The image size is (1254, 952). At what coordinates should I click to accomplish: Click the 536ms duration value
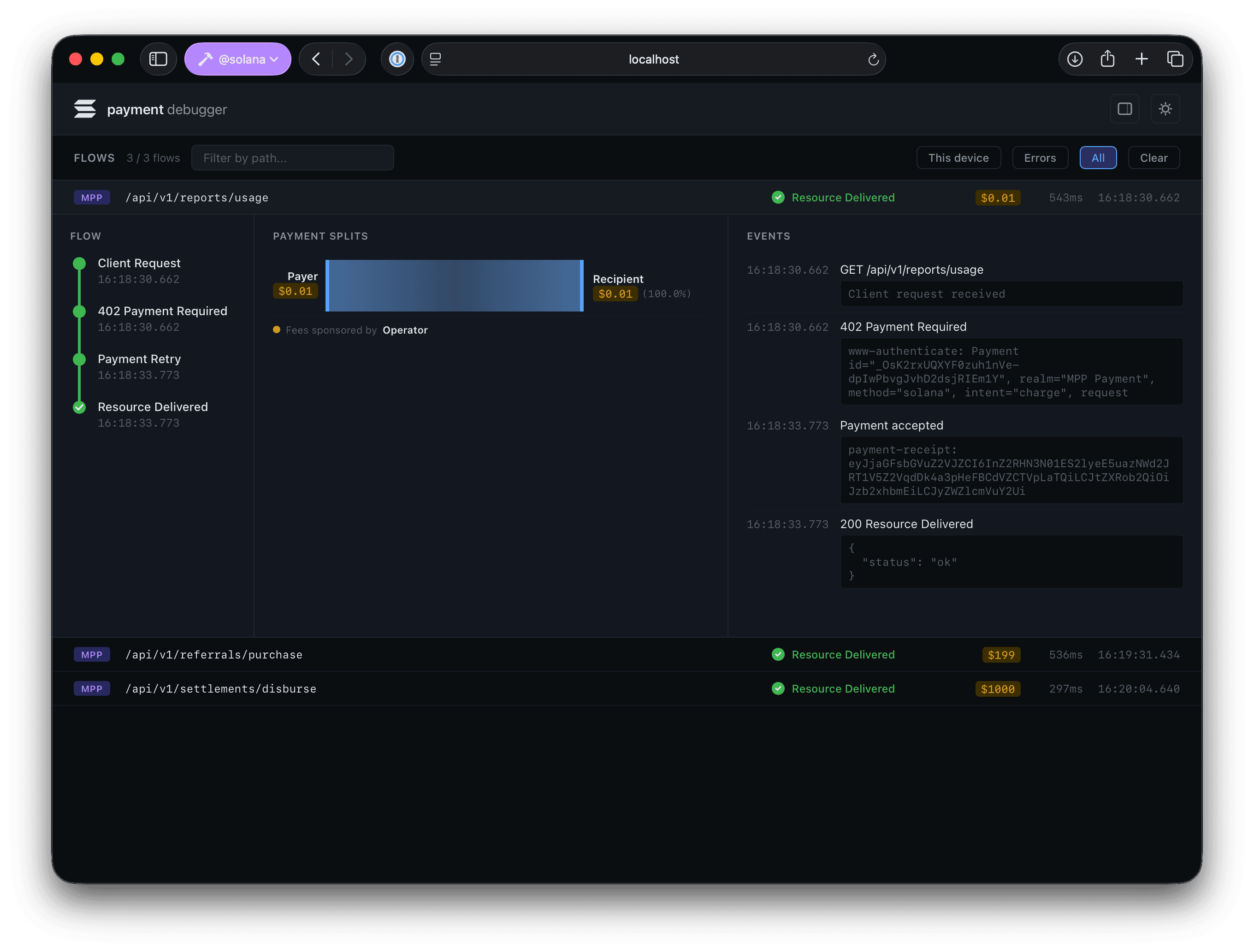tap(1066, 655)
